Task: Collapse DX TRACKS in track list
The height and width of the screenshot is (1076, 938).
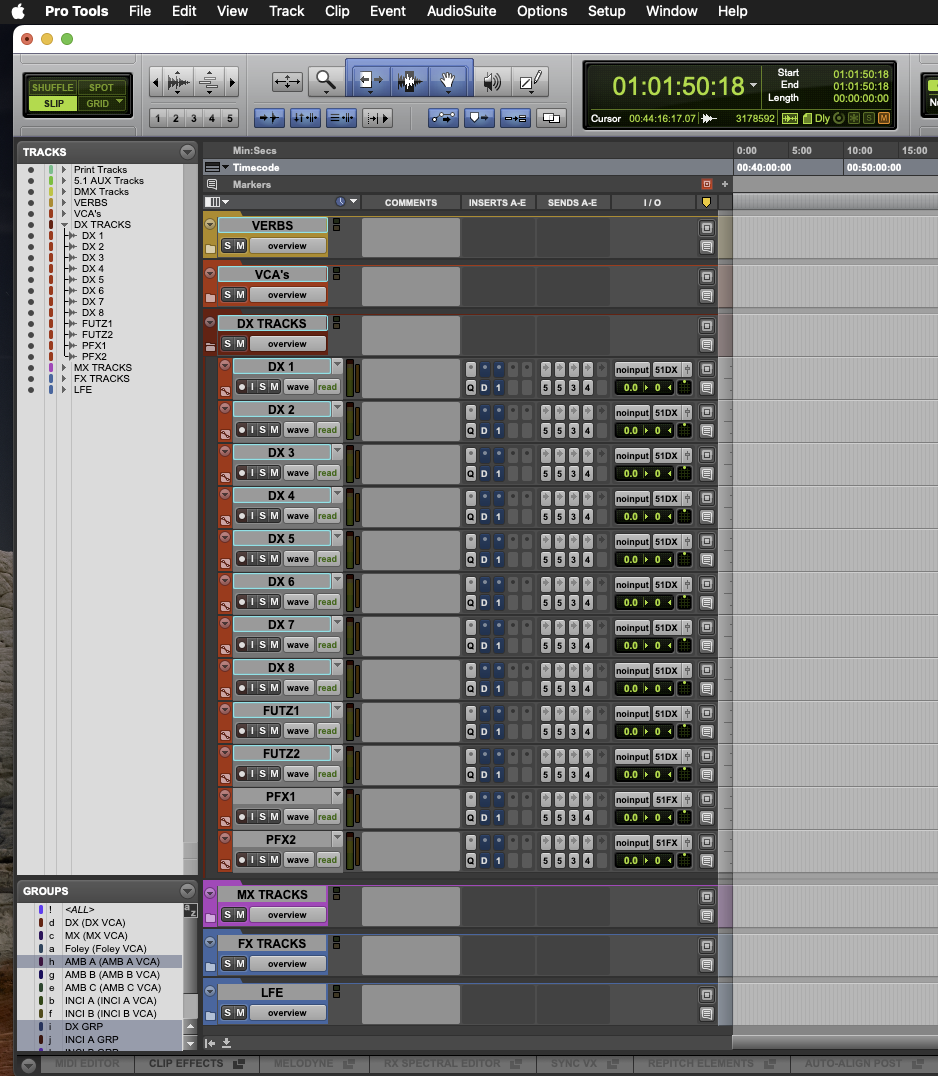Action: [x=64, y=224]
